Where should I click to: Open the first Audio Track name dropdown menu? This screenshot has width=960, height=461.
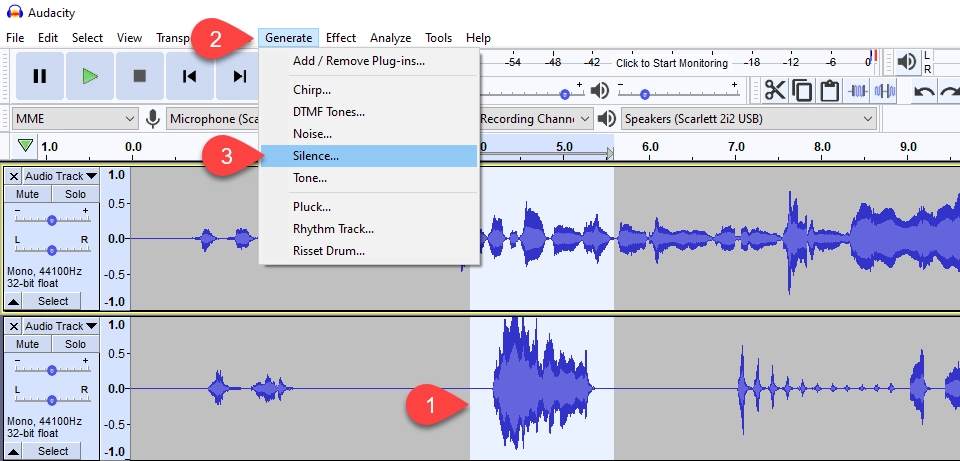[61, 176]
